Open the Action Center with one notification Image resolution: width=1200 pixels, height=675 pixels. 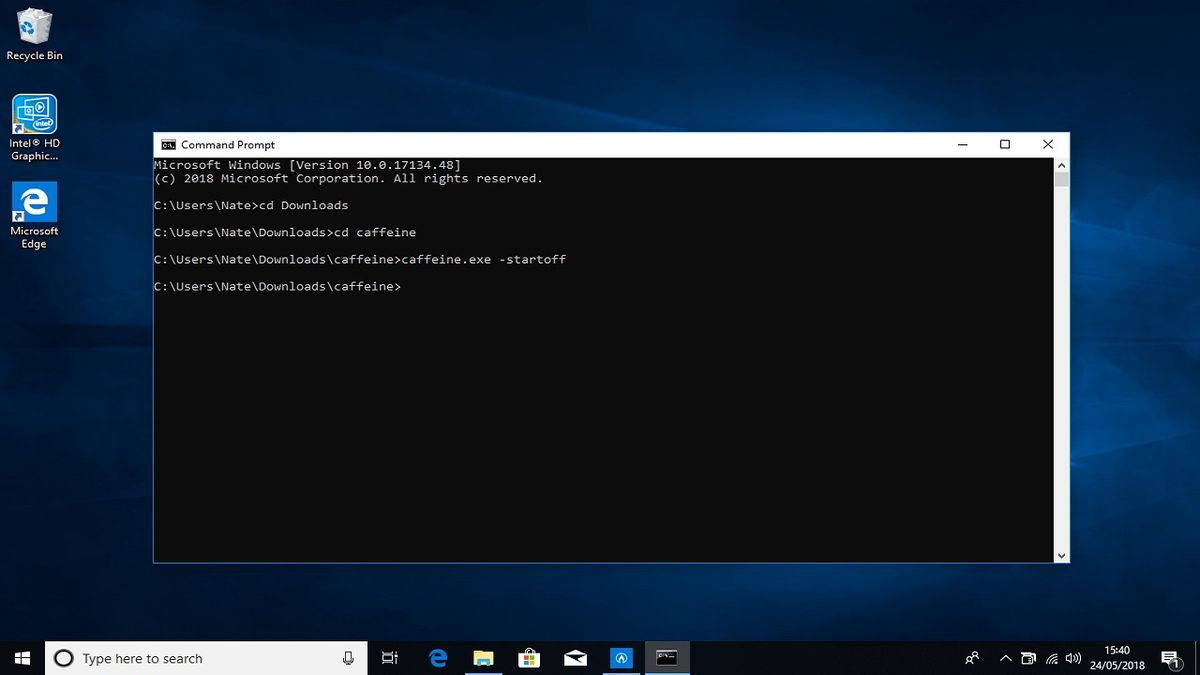point(1171,658)
